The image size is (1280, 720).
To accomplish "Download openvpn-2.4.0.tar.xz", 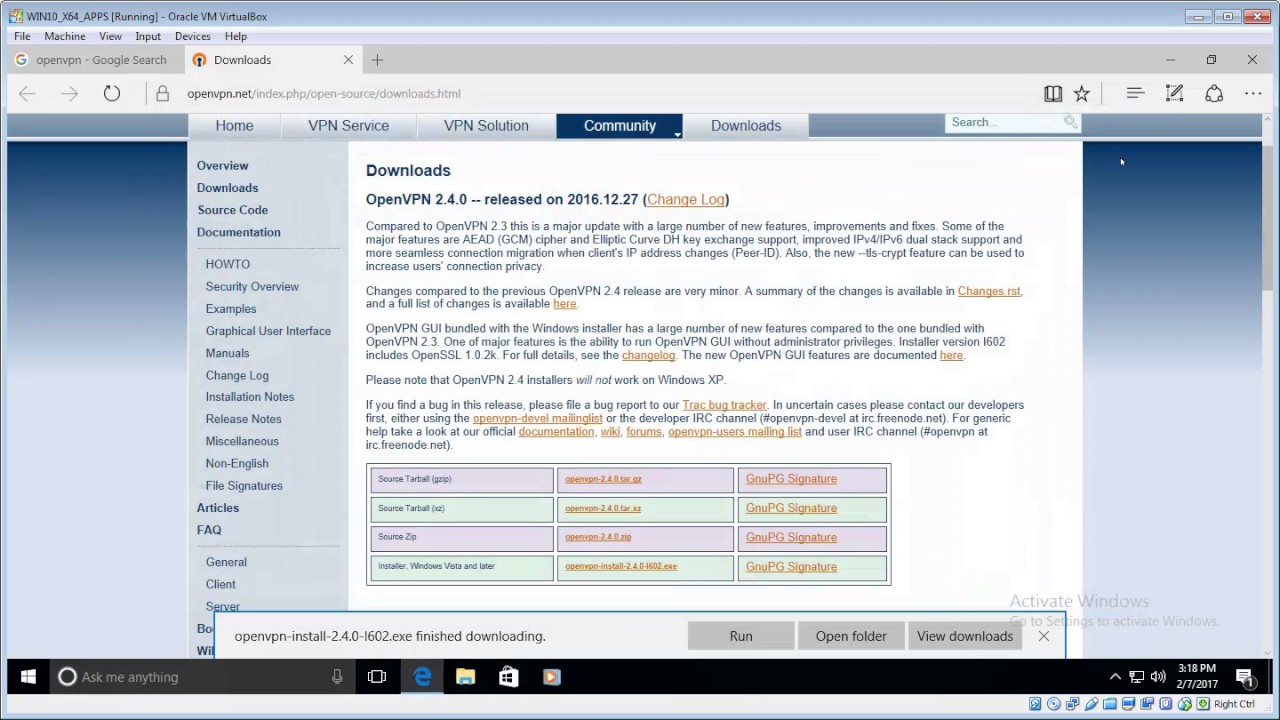I will coord(603,508).
